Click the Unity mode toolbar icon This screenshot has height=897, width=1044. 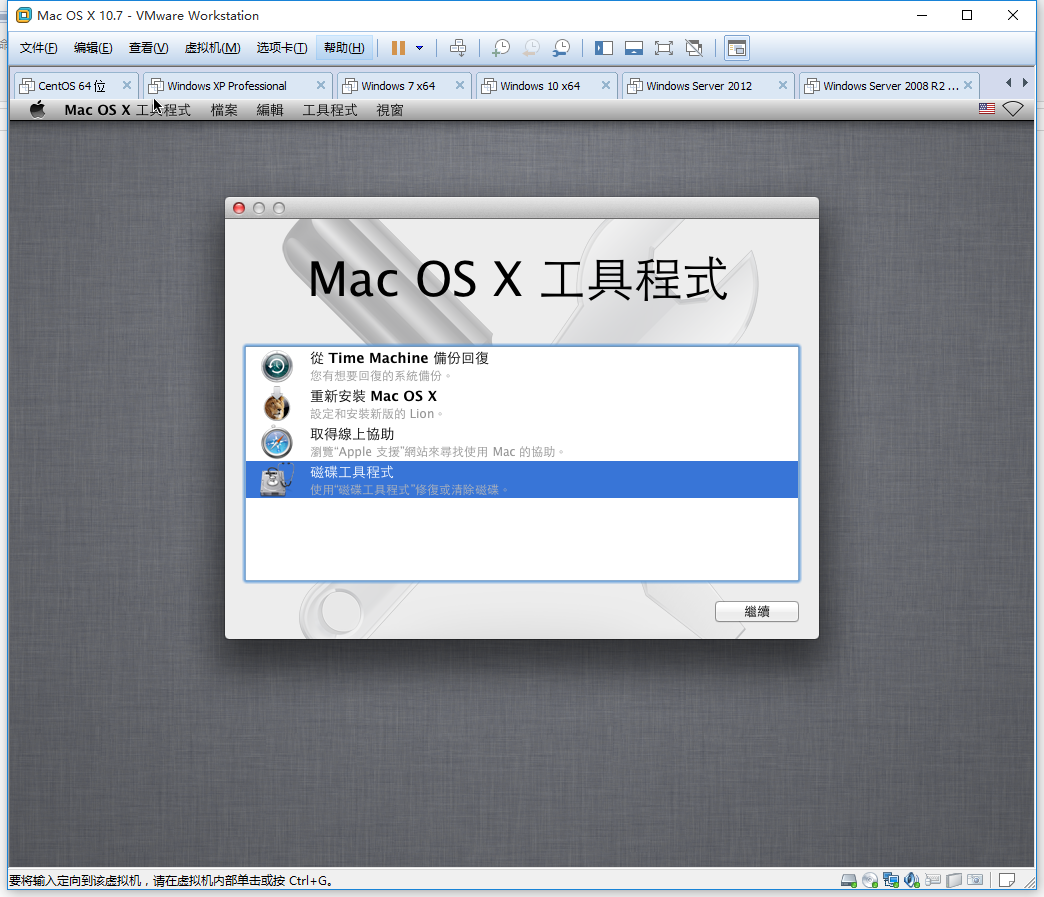[694, 48]
